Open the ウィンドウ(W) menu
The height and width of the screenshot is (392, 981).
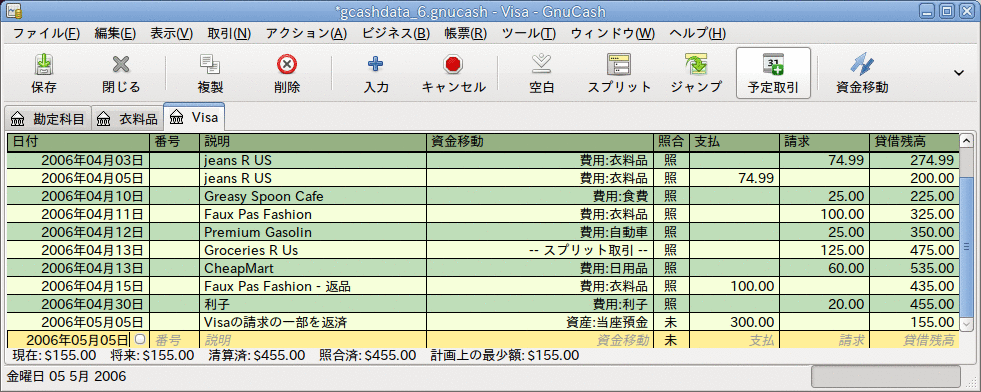(x=613, y=33)
